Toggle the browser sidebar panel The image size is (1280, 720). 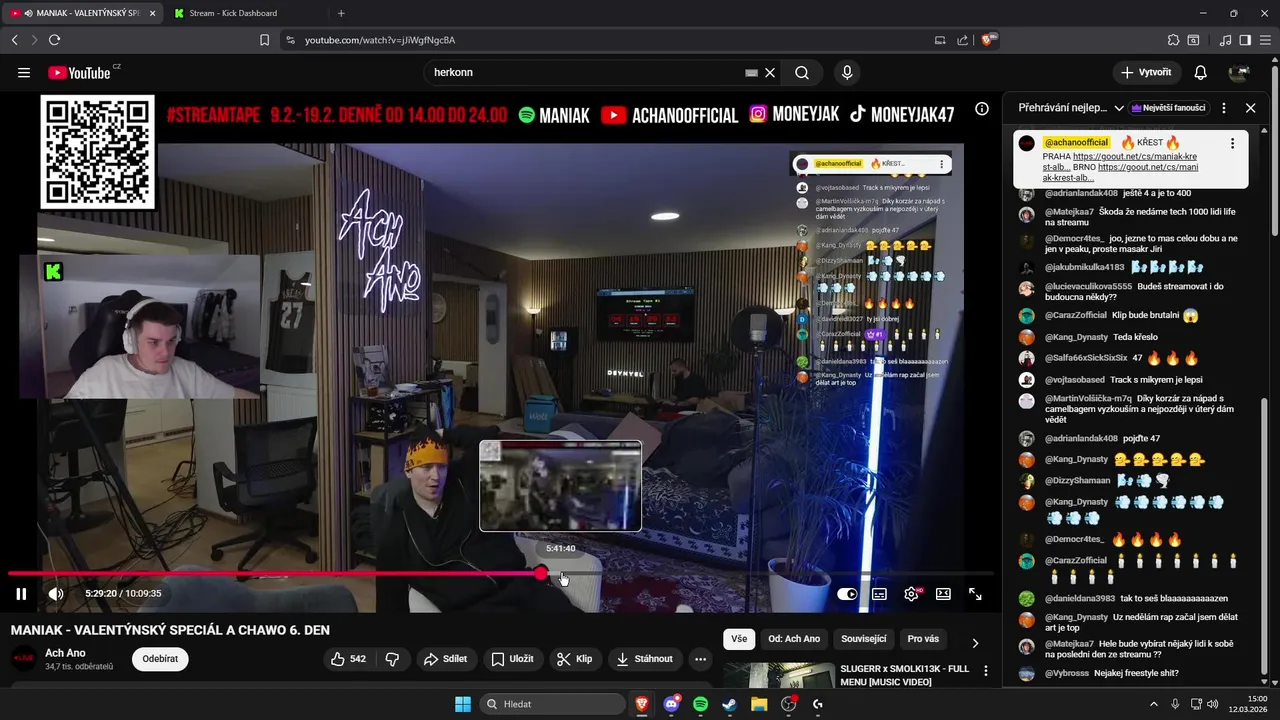click(1245, 40)
